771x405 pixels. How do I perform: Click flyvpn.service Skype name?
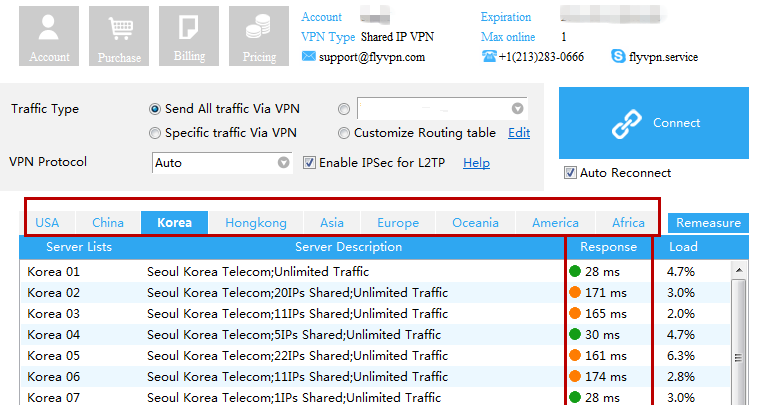(x=663, y=57)
